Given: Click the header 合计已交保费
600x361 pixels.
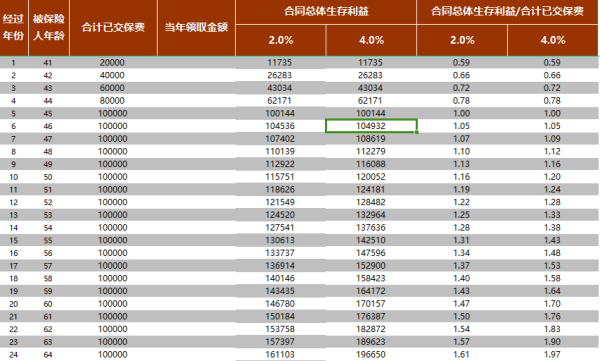Looking at the screenshot, I should point(113,28).
